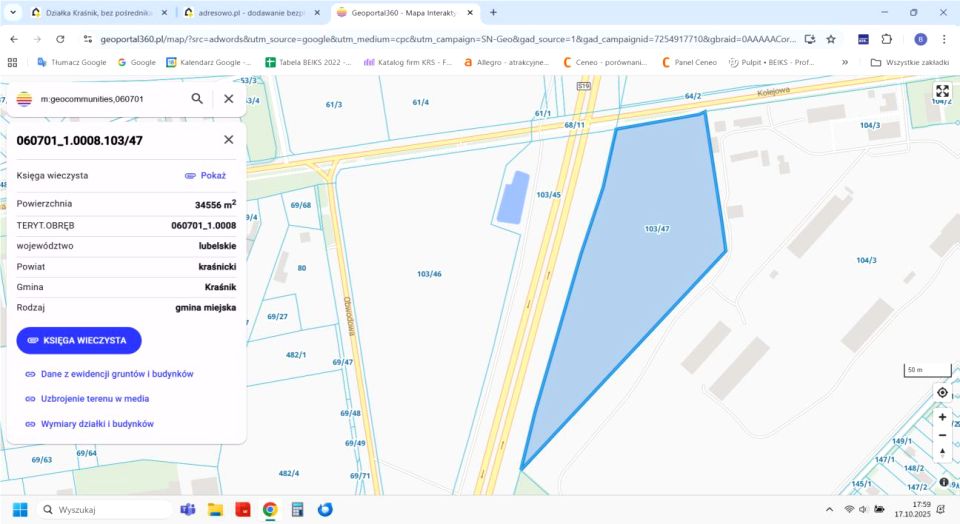The height and width of the screenshot is (524, 960).
Task: Toggle fullscreen map view icon
Action: (942, 91)
